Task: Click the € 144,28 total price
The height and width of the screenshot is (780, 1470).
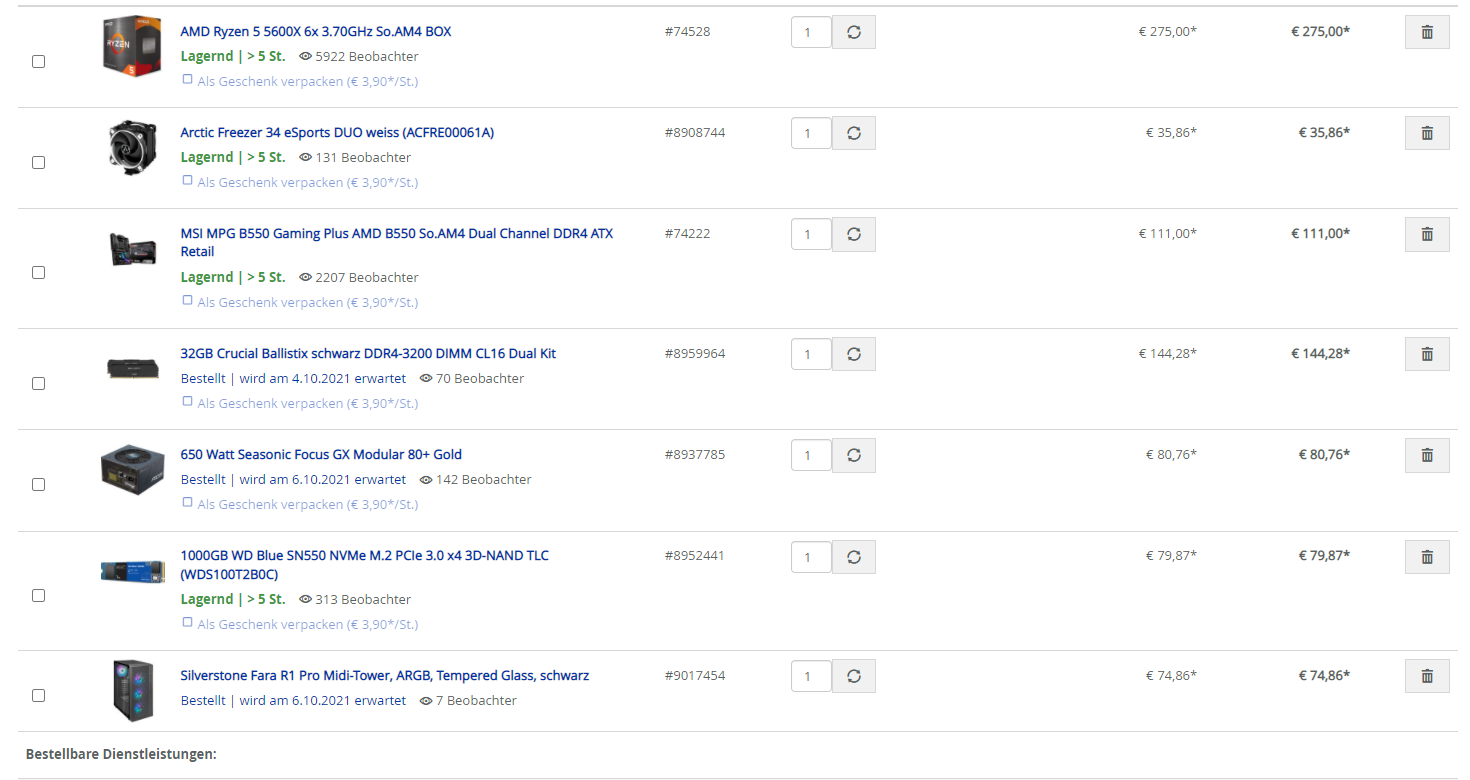Action: 1320,354
